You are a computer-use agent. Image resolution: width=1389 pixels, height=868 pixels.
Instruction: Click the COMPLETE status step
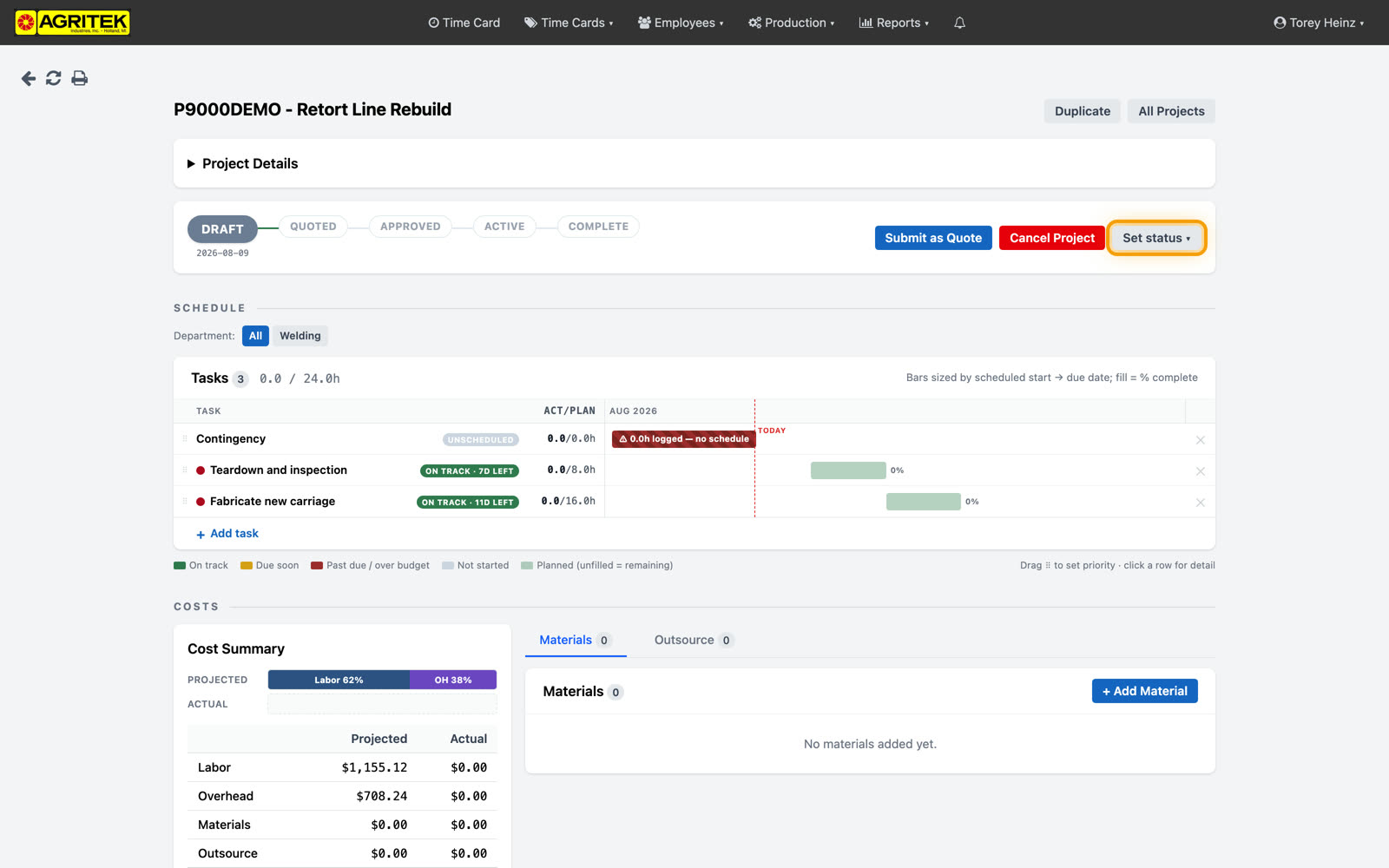[598, 227]
